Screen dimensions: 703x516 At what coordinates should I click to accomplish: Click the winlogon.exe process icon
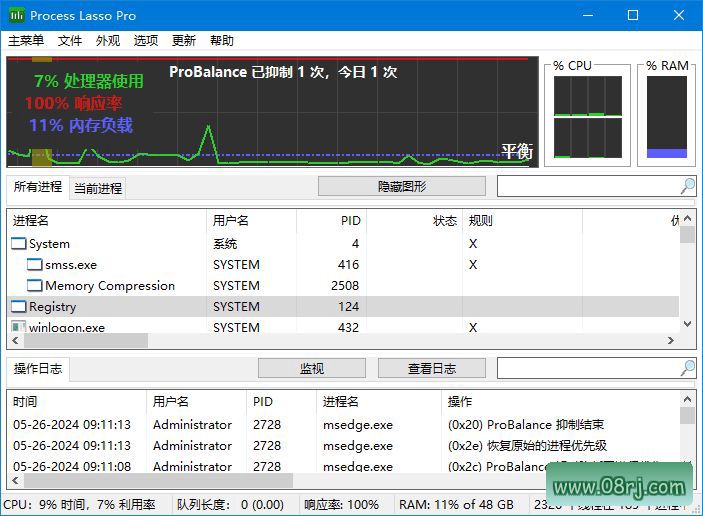tap(18, 327)
